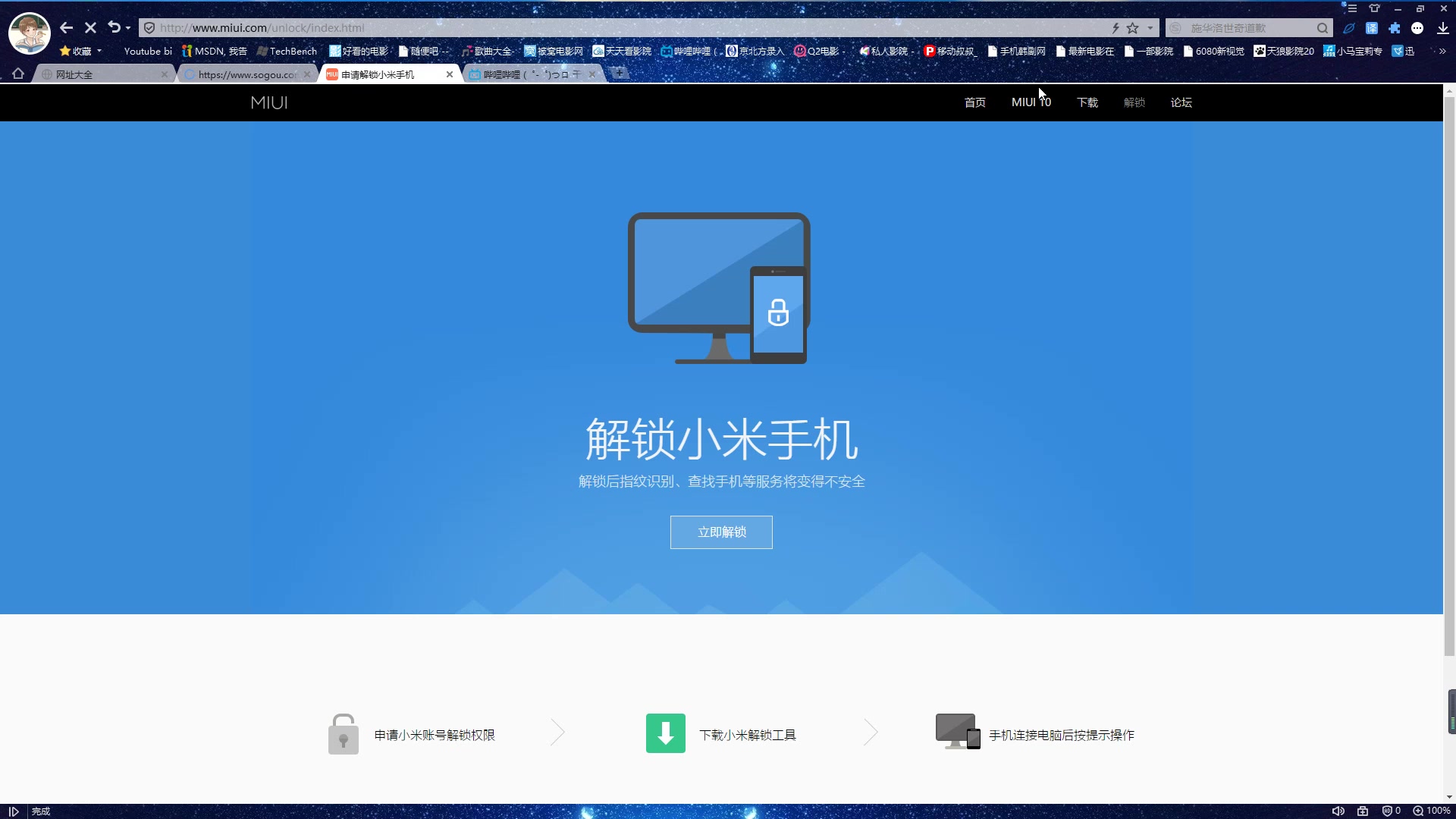
Task: Click the lightning speed-mode icon
Action: [1116, 28]
